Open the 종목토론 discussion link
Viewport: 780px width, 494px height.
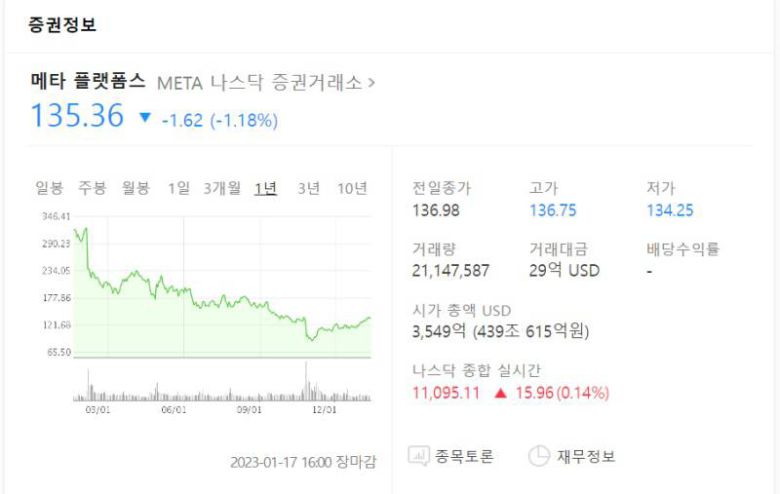click(465, 457)
